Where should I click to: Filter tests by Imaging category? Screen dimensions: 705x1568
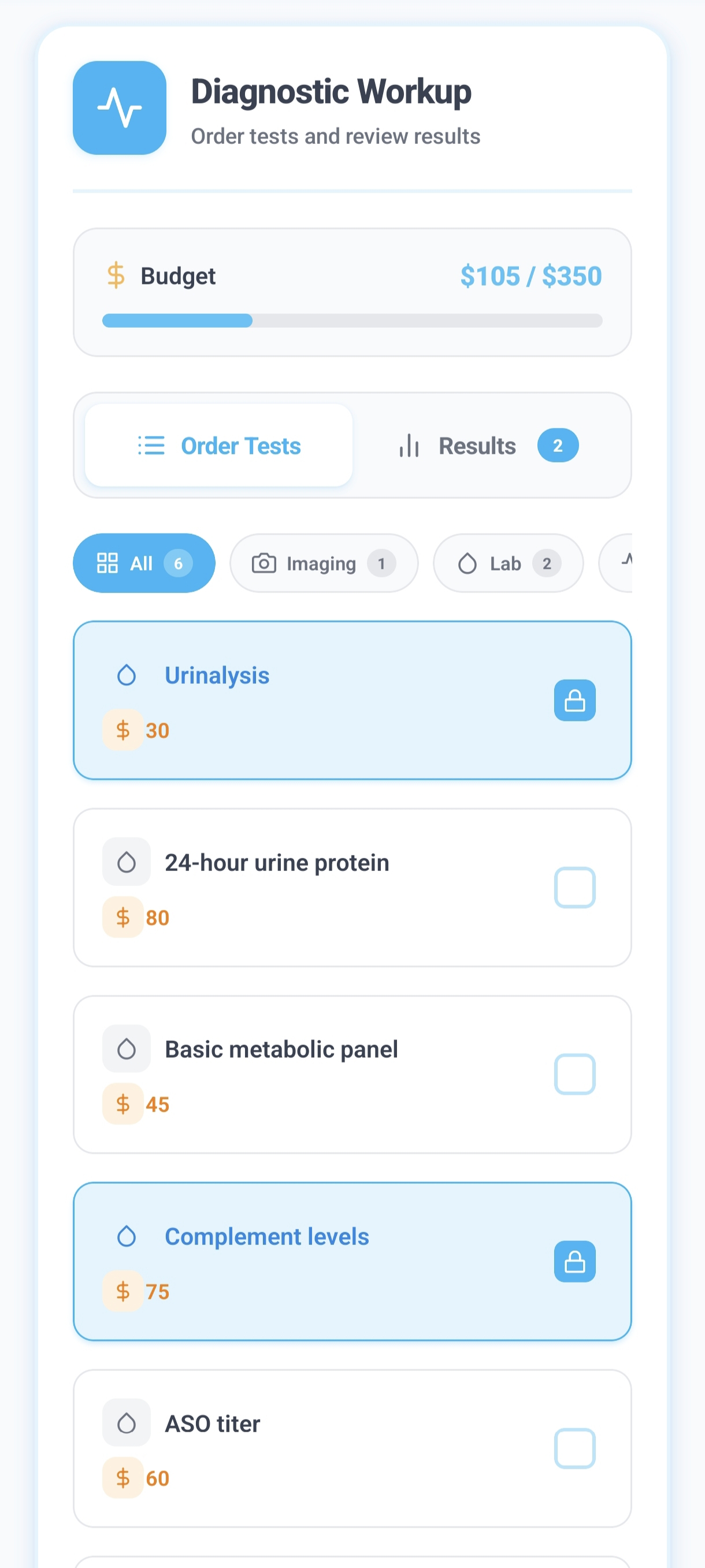(323, 564)
